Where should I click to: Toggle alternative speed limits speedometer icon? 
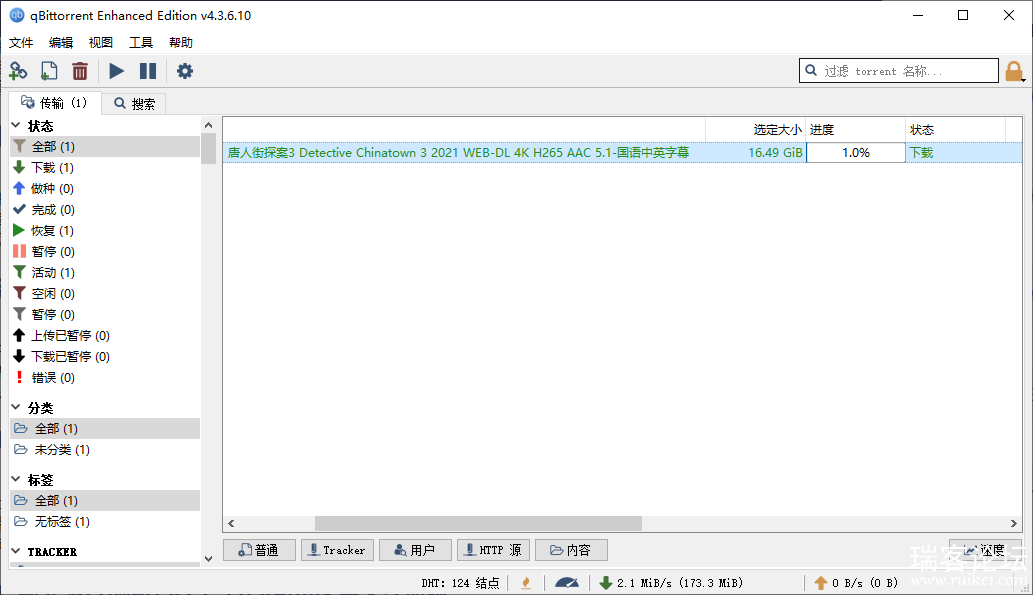click(x=567, y=582)
